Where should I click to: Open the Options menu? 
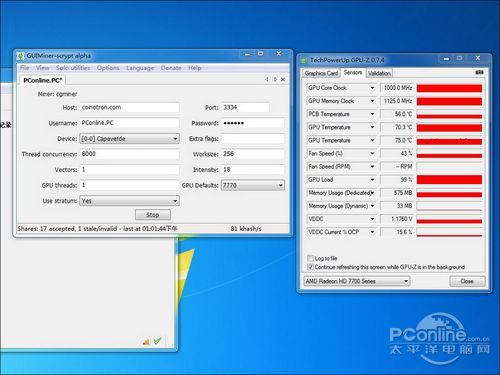click(108, 68)
